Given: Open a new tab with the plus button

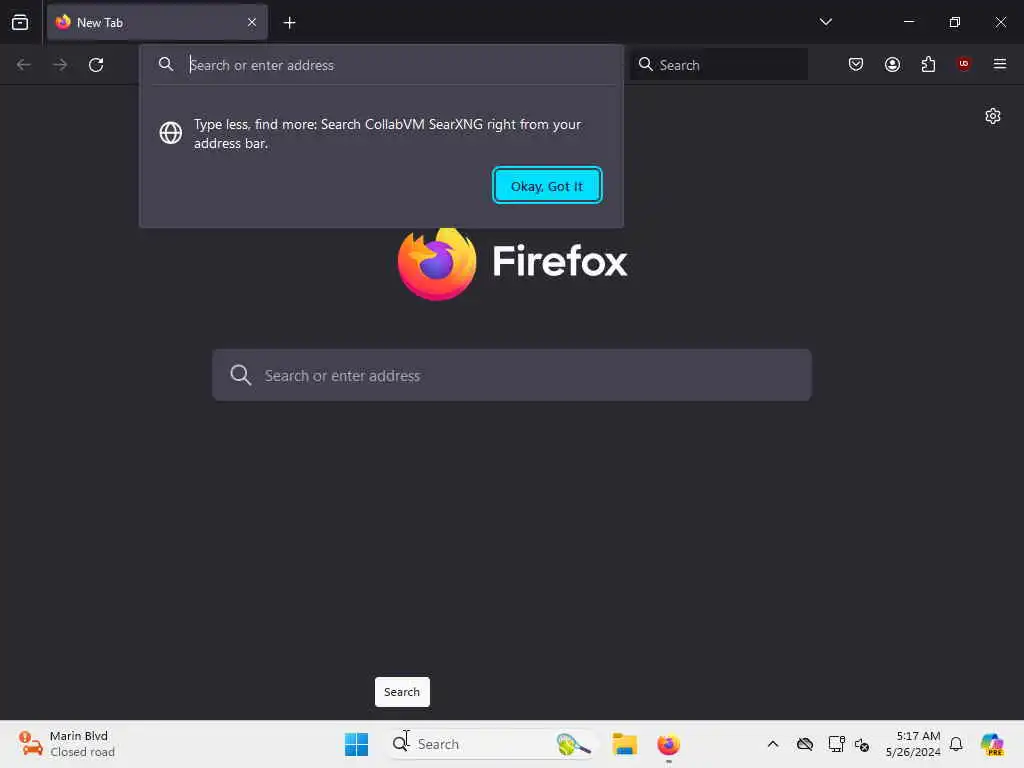Looking at the screenshot, I should pos(289,22).
